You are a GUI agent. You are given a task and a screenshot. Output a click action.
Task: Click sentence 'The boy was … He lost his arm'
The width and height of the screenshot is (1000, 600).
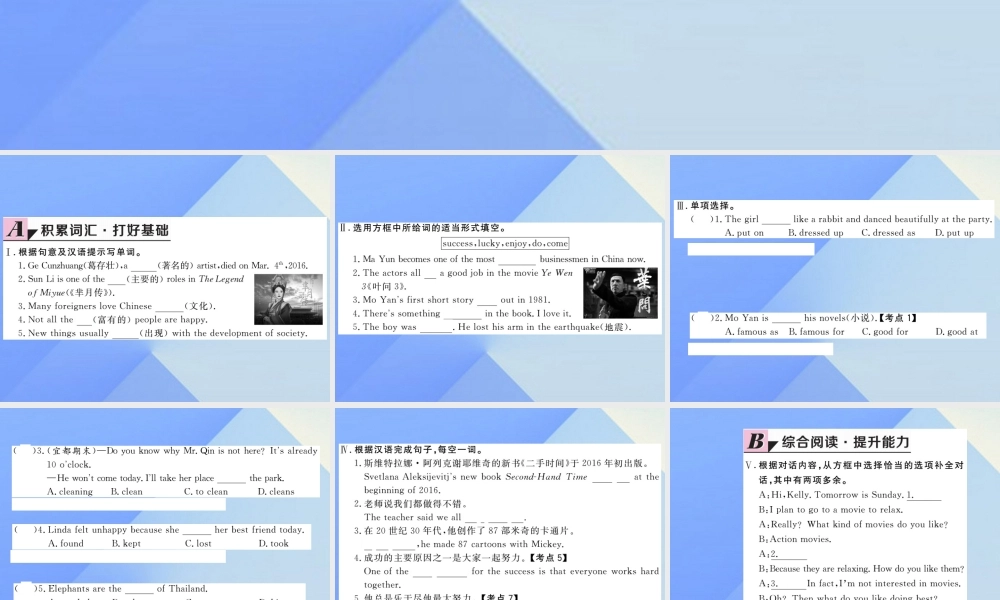tap(492, 326)
